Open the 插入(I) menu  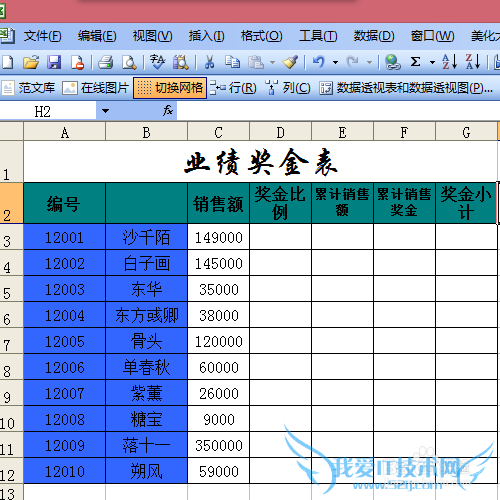coord(206,36)
